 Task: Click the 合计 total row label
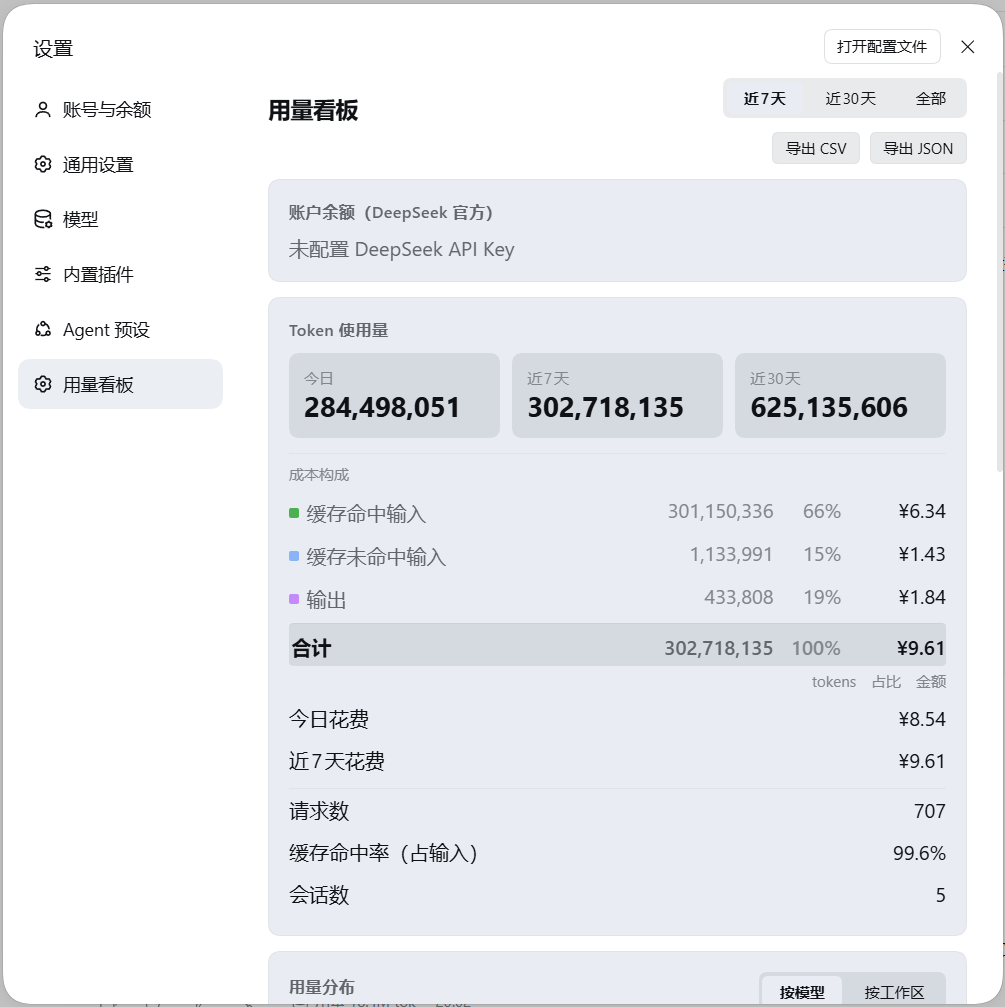tap(311, 649)
